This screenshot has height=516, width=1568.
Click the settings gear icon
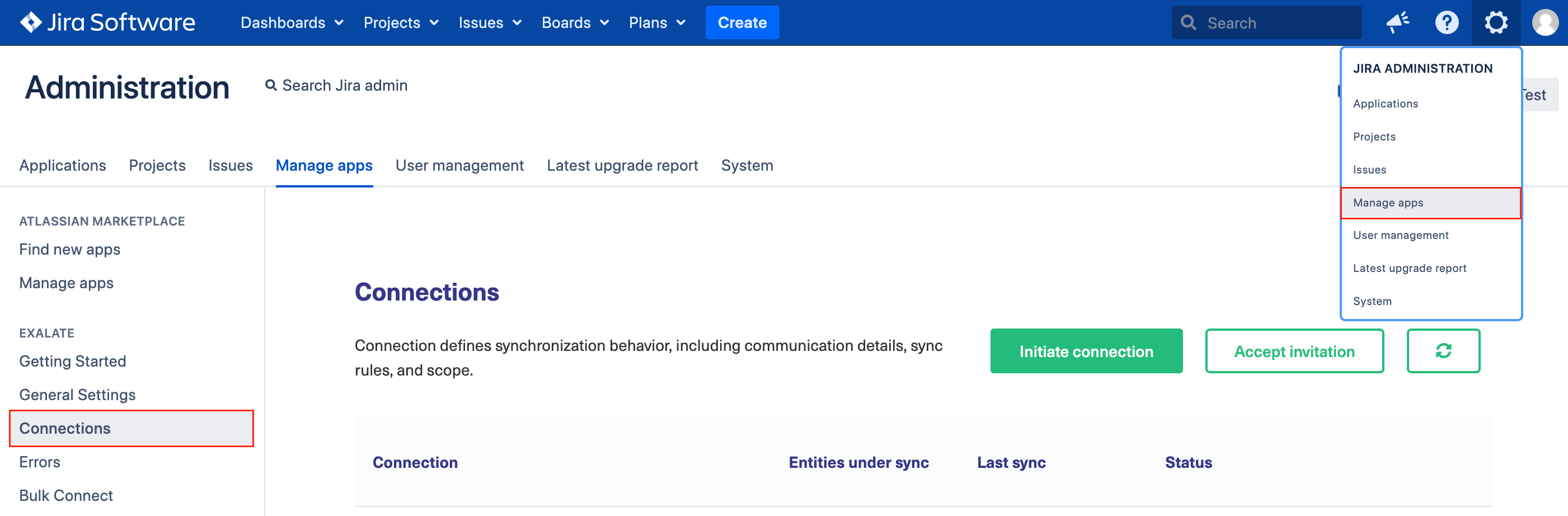[1496, 22]
